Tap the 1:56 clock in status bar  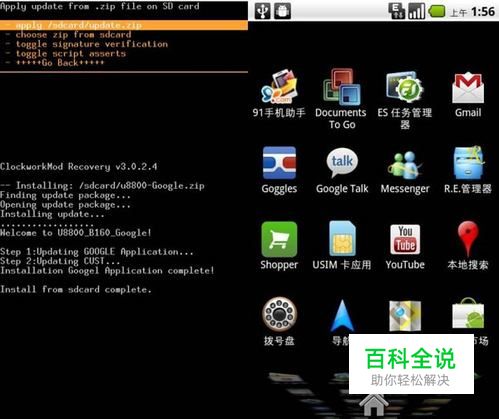[483, 12]
